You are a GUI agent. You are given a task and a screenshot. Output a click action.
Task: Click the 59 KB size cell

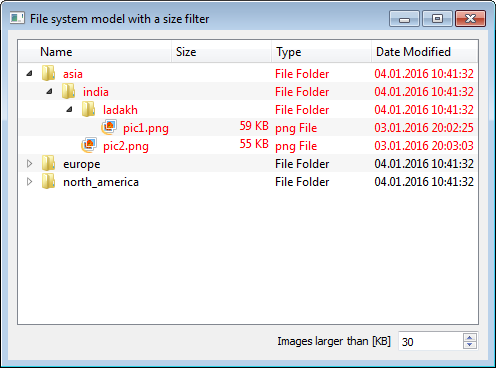tap(254, 126)
